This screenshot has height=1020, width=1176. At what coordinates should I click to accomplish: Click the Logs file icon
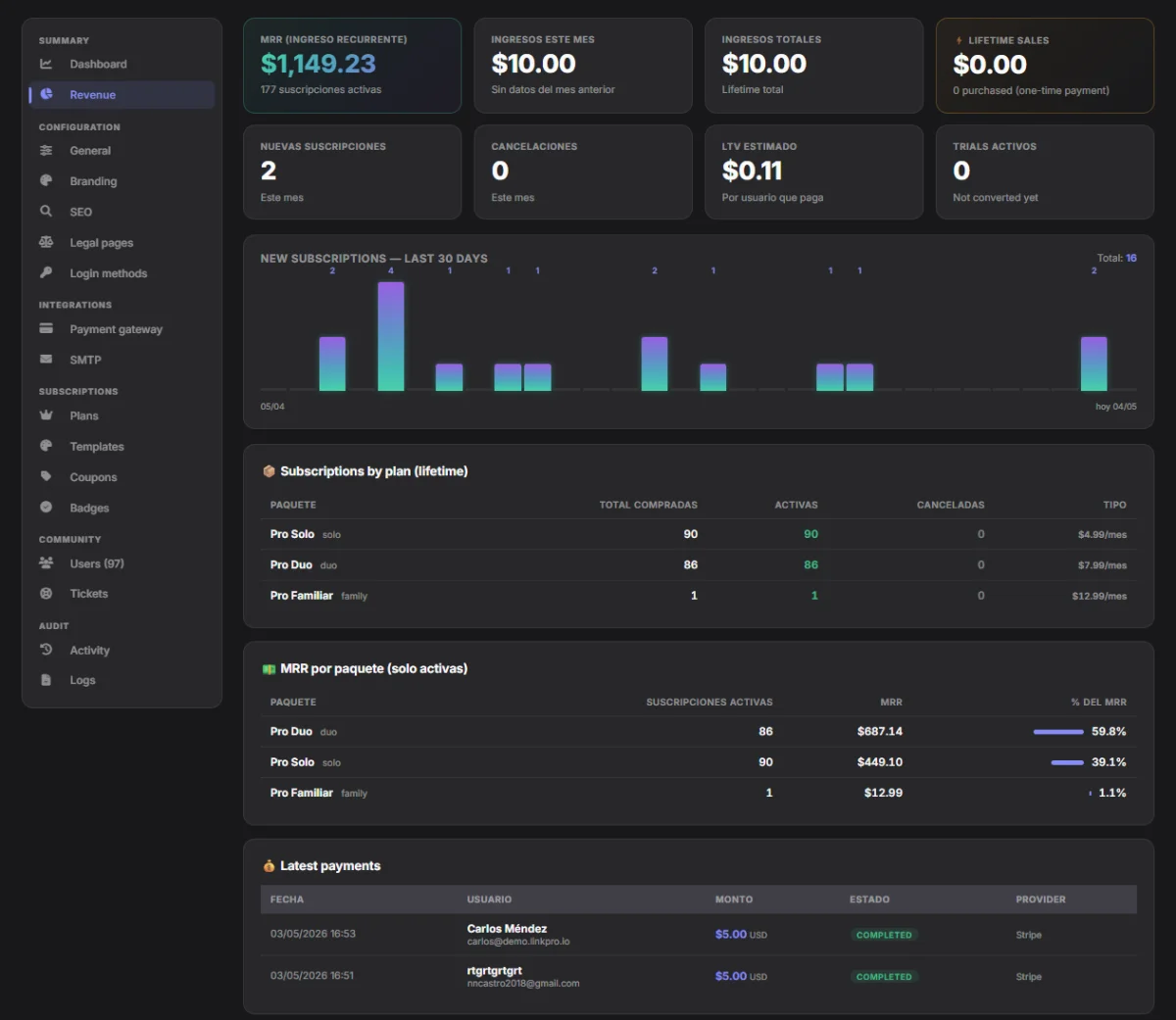[x=46, y=680]
